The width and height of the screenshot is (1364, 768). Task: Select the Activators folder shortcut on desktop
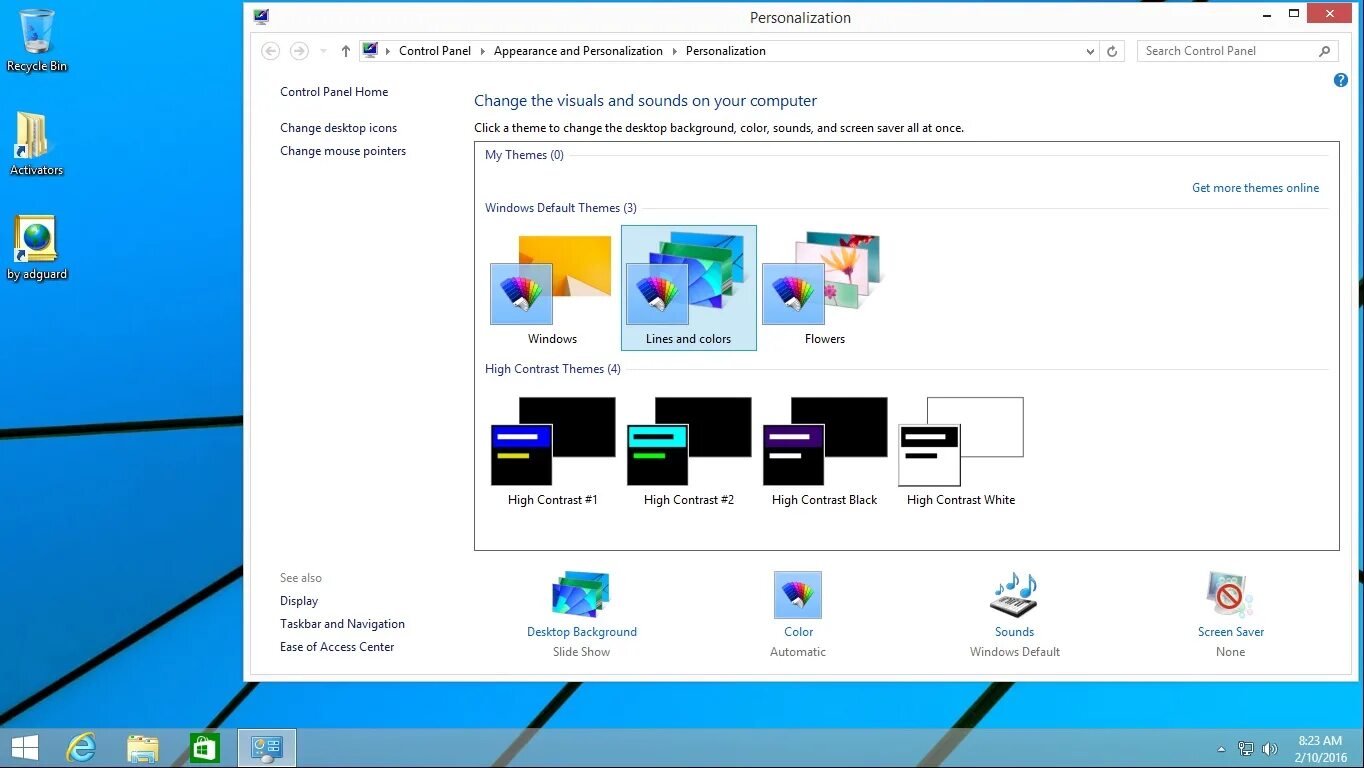click(36, 144)
